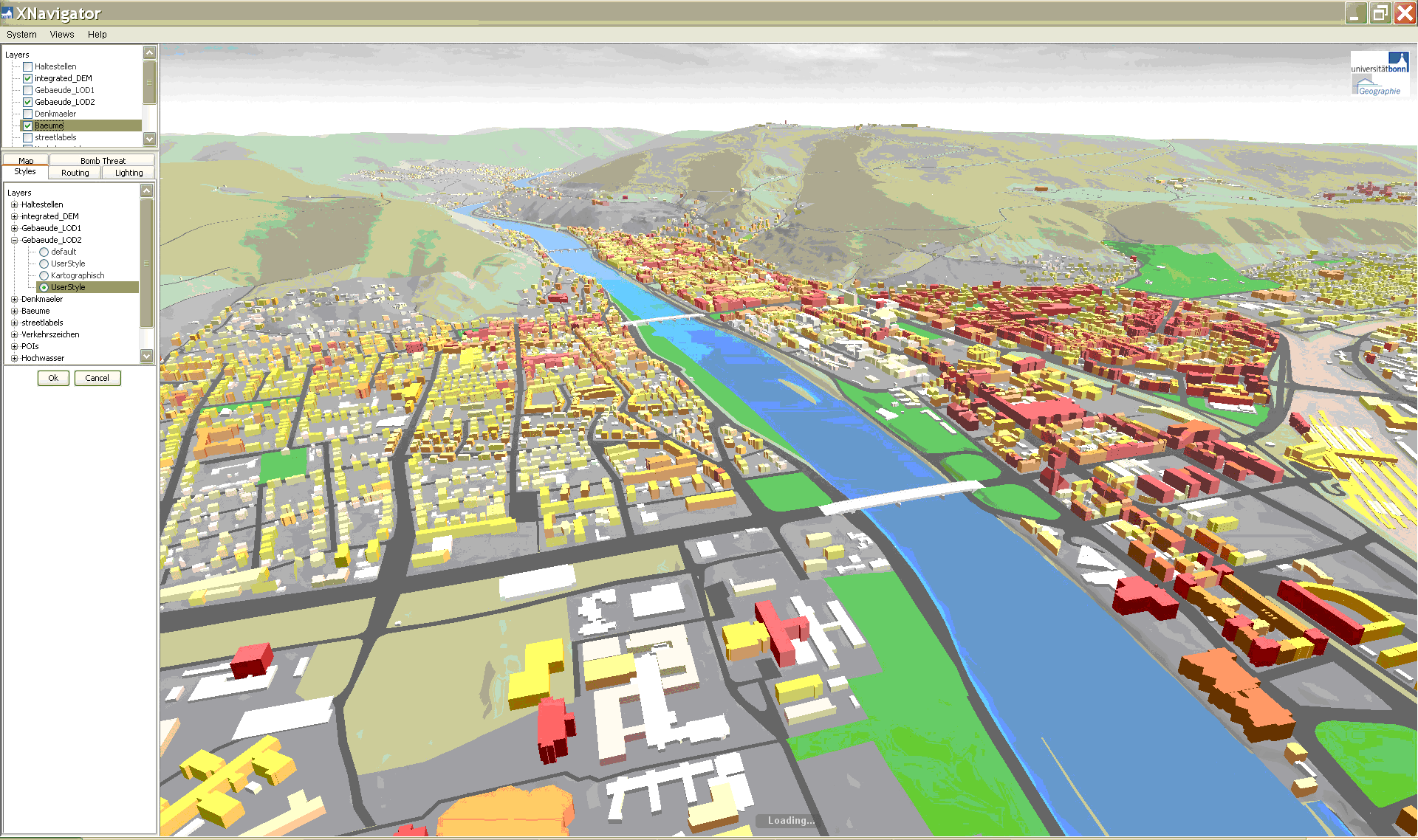The width and height of the screenshot is (1418, 840).
Task: Expand the Hochwasser tree node
Action: (14, 358)
